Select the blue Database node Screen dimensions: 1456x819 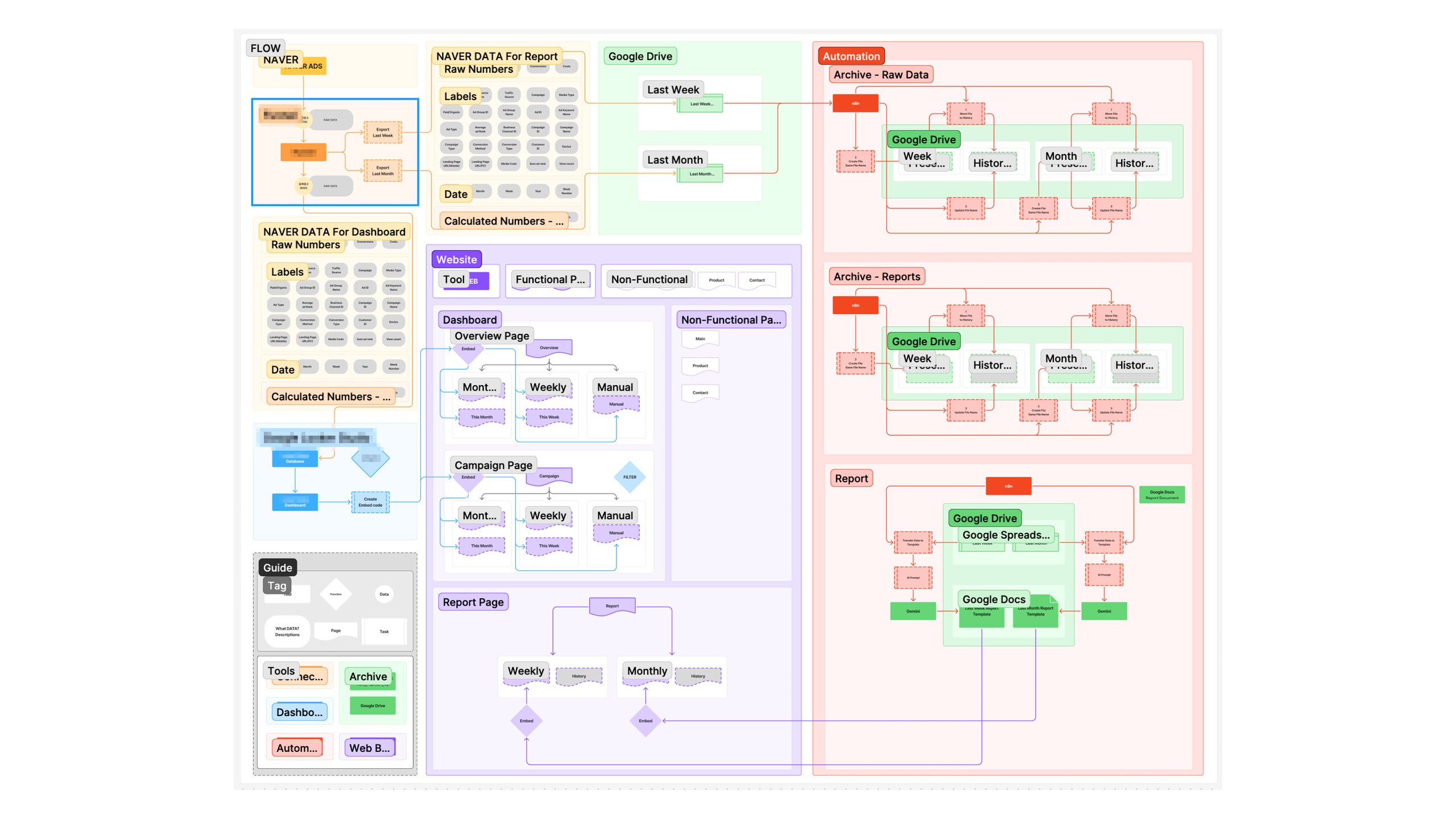point(295,458)
